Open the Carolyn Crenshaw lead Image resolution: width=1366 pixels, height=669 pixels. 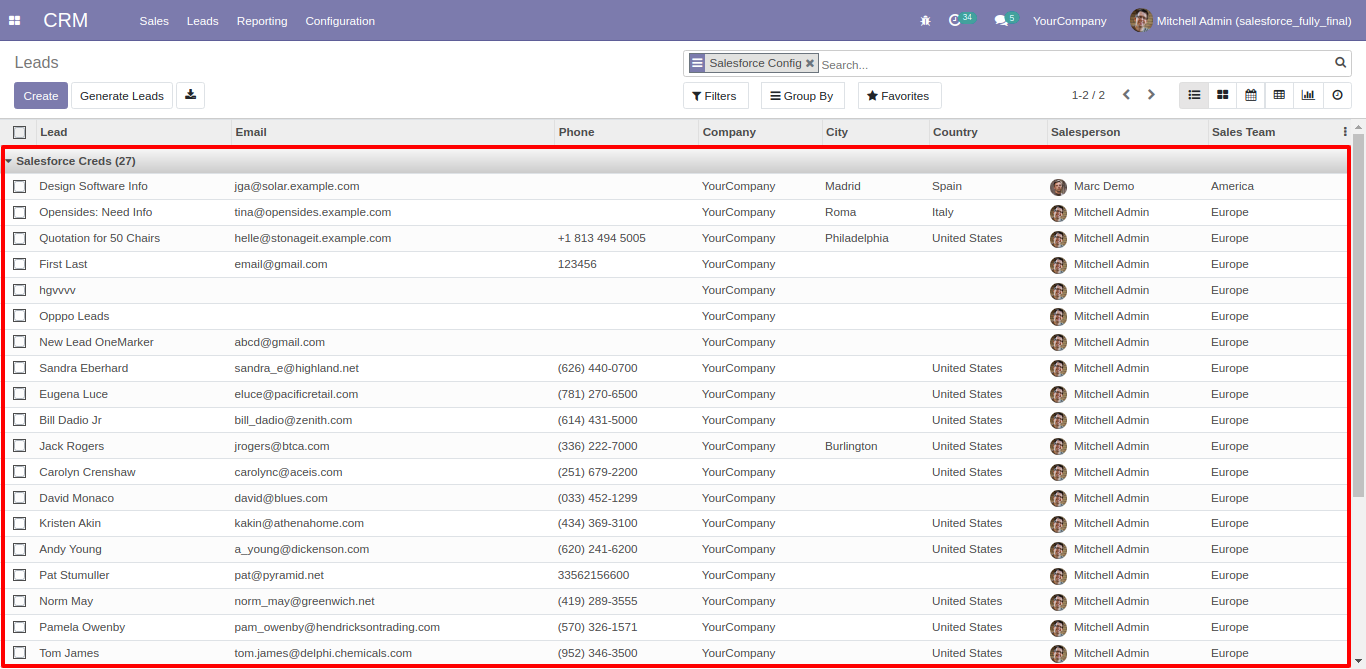pos(87,472)
